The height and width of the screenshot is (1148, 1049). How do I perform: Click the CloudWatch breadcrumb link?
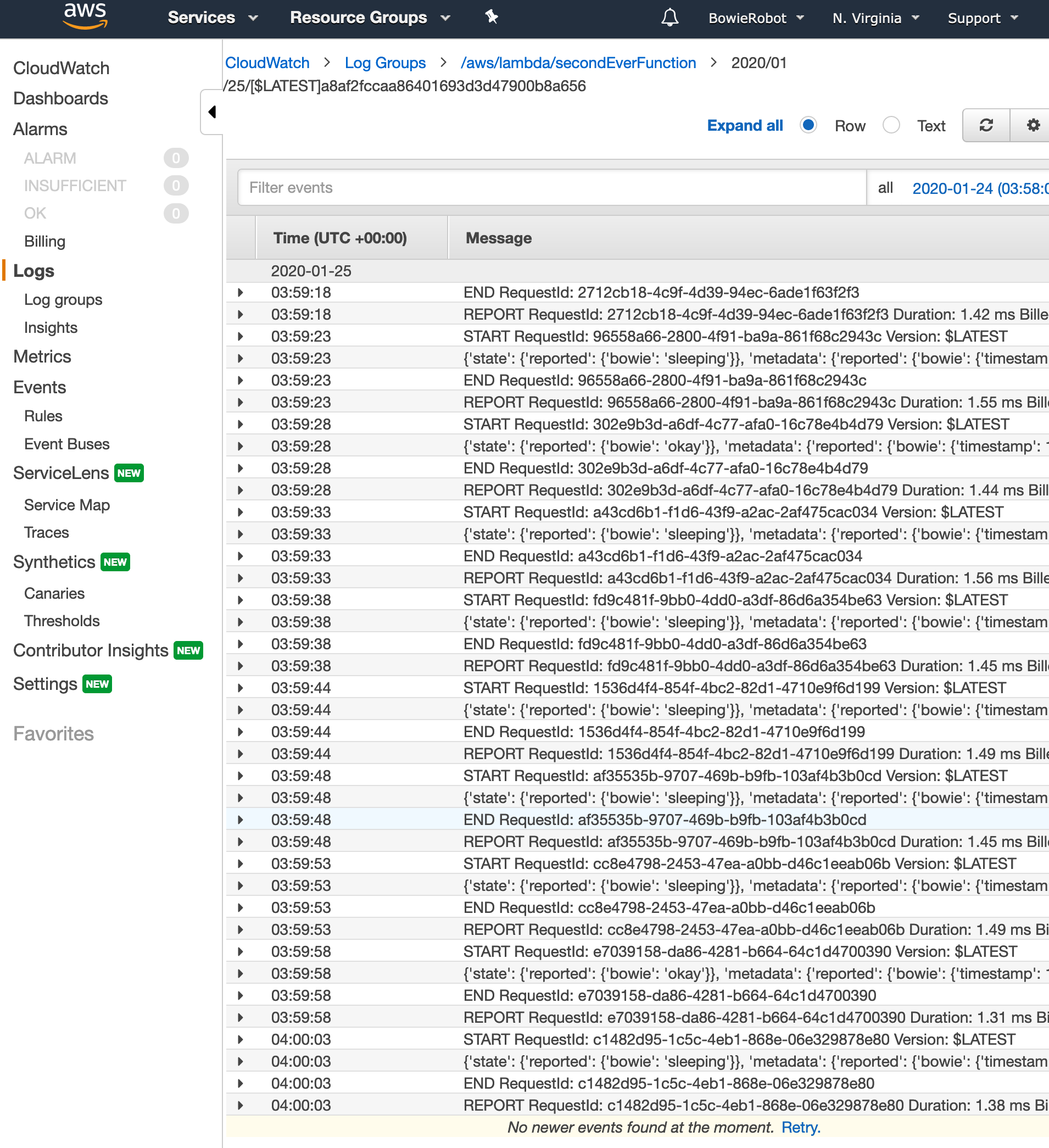pyautogui.click(x=267, y=63)
